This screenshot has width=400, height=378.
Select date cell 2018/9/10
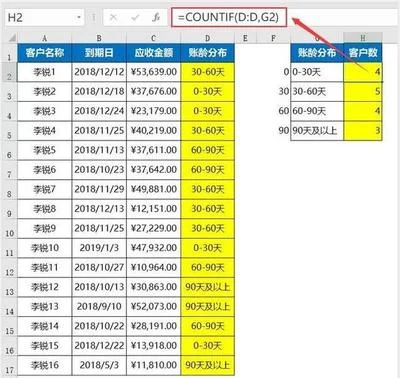coord(99,307)
